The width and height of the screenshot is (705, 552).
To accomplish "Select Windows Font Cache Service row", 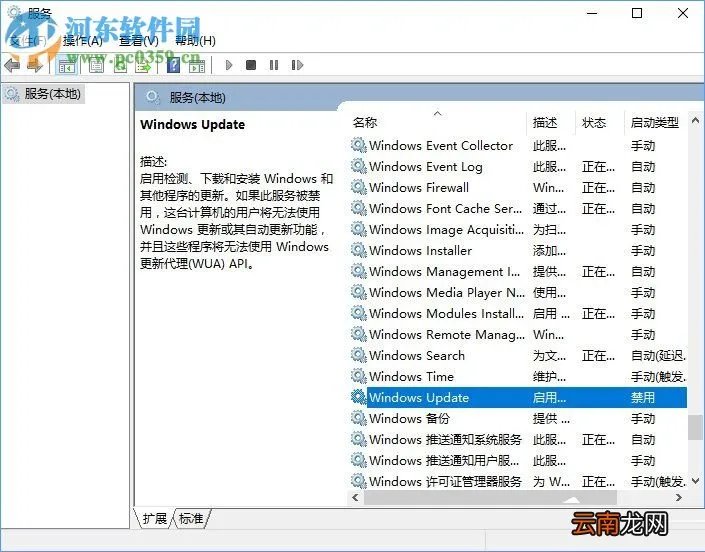I will [x=518, y=209].
